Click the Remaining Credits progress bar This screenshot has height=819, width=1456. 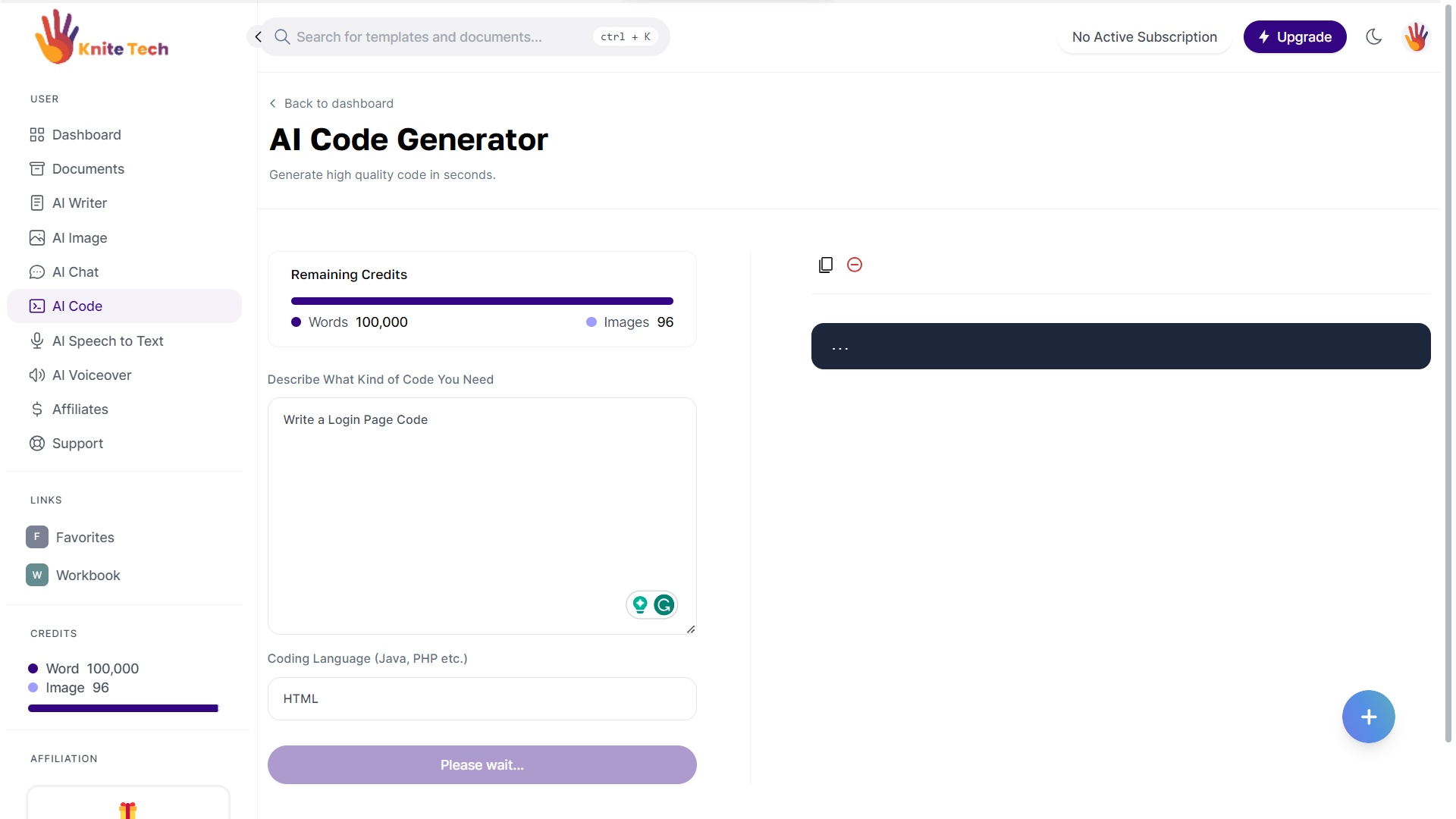[482, 301]
